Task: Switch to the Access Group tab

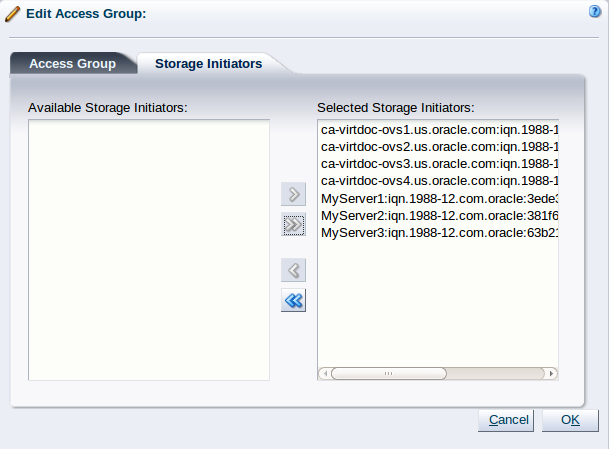Action: coord(72,63)
